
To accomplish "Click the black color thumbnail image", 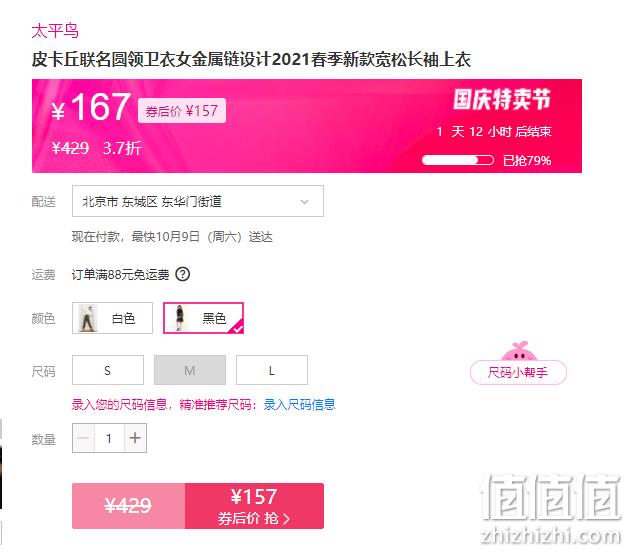I will click(x=180, y=318).
